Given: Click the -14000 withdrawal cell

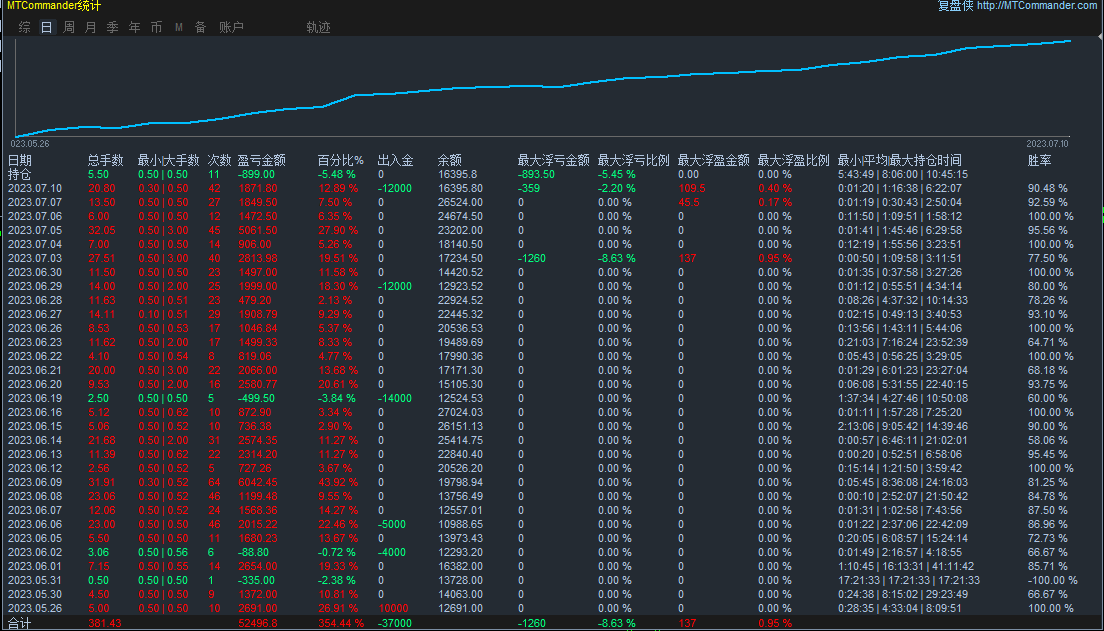Looking at the screenshot, I should click(395, 399).
